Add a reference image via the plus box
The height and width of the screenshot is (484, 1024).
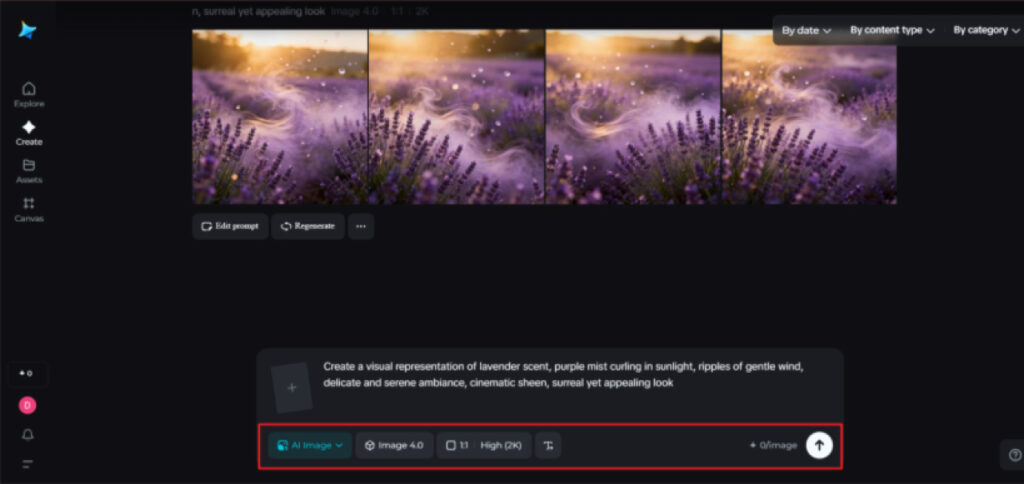tap(292, 387)
